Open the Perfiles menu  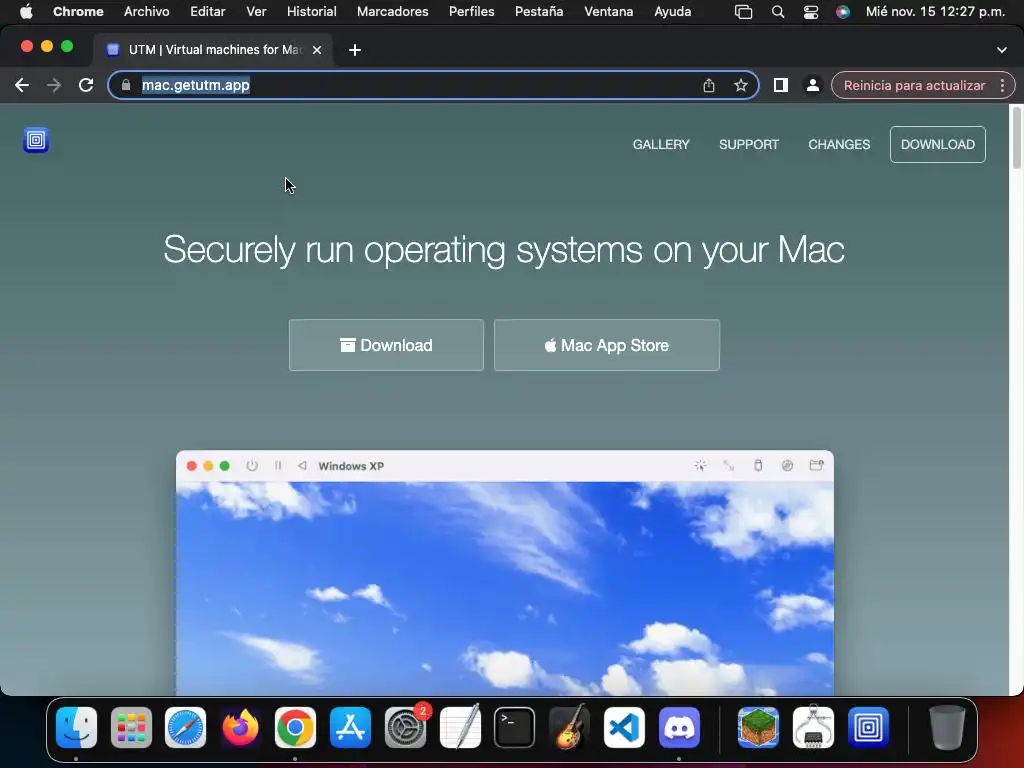click(x=472, y=11)
